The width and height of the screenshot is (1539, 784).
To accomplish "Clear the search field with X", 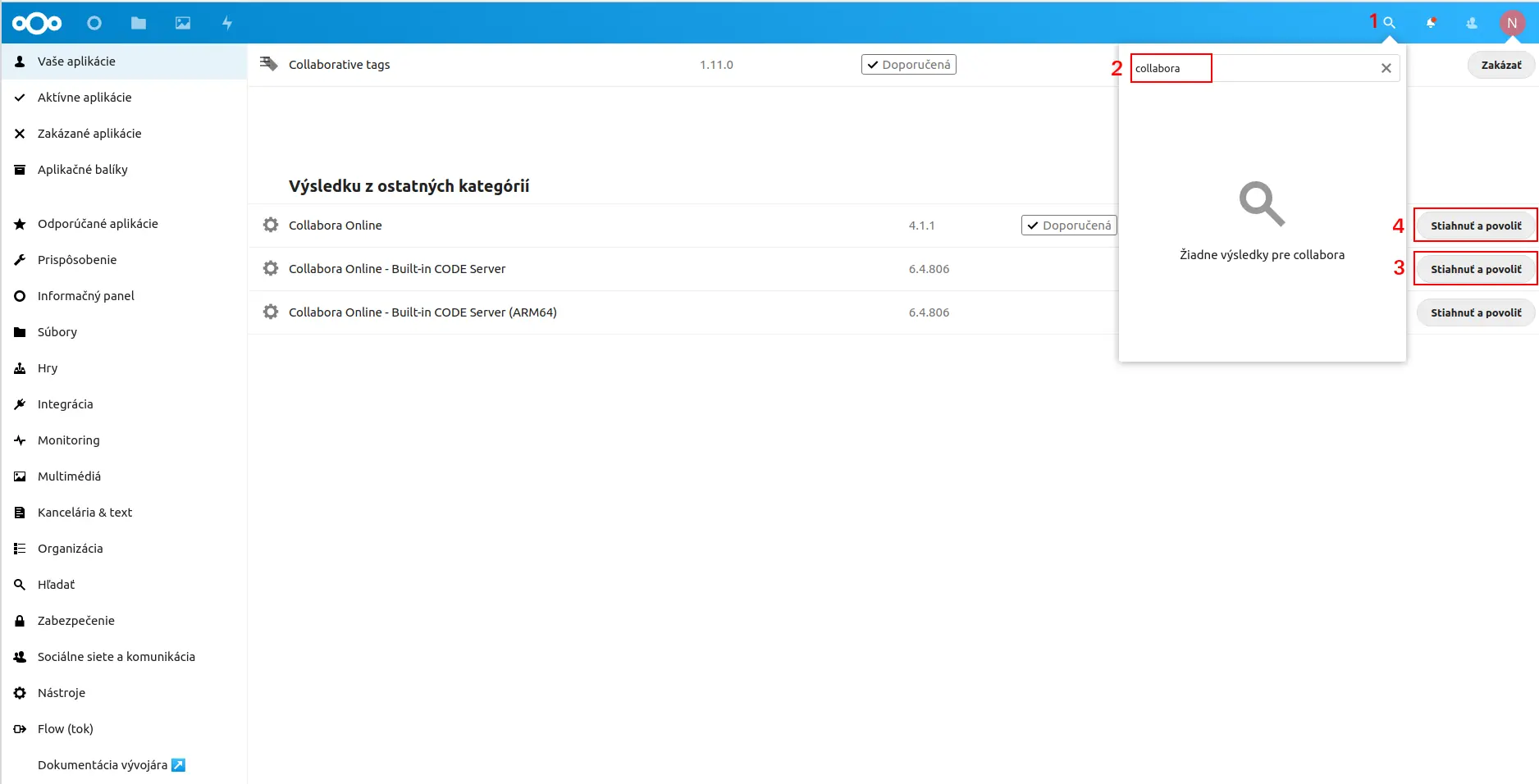I will (x=1386, y=68).
